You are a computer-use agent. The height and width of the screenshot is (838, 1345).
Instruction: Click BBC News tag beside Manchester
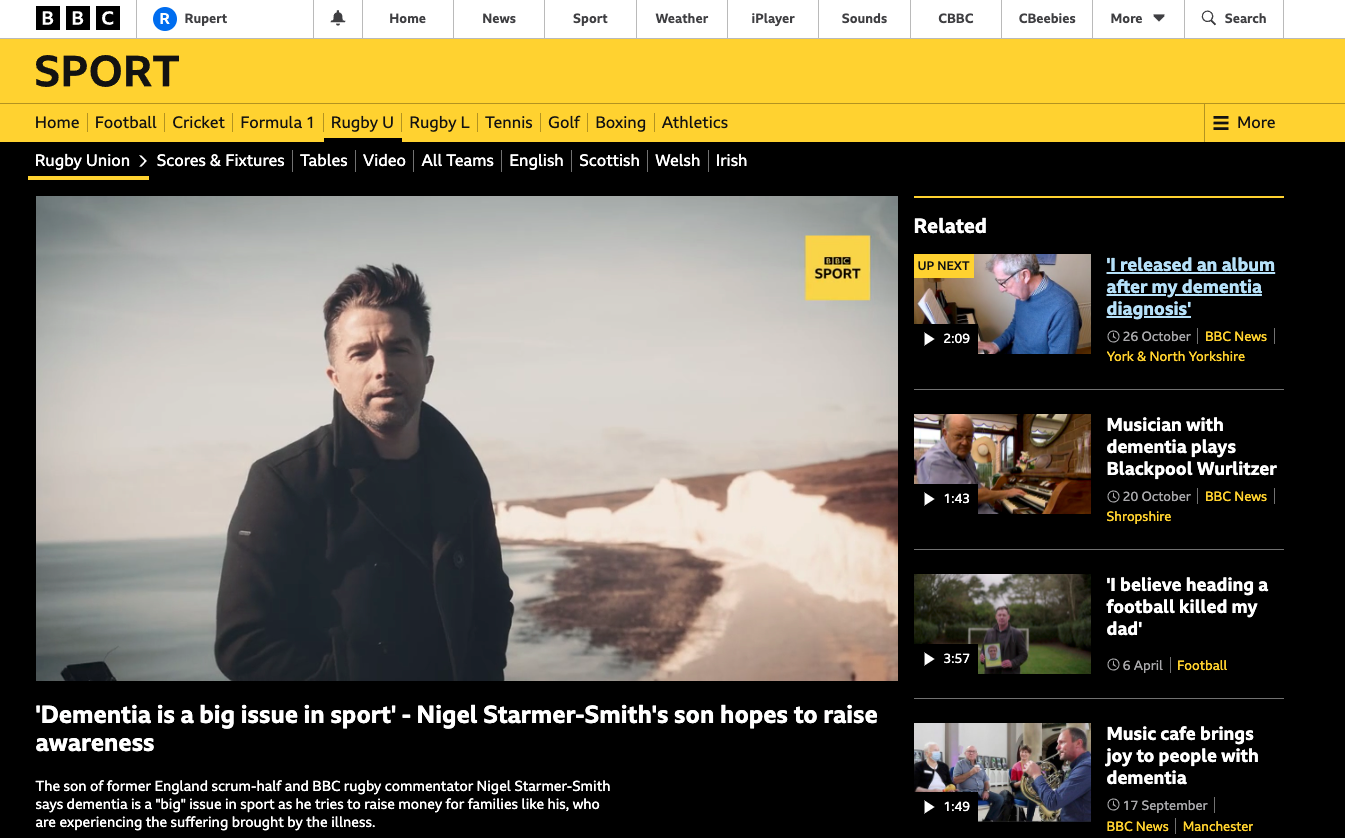(x=1137, y=827)
